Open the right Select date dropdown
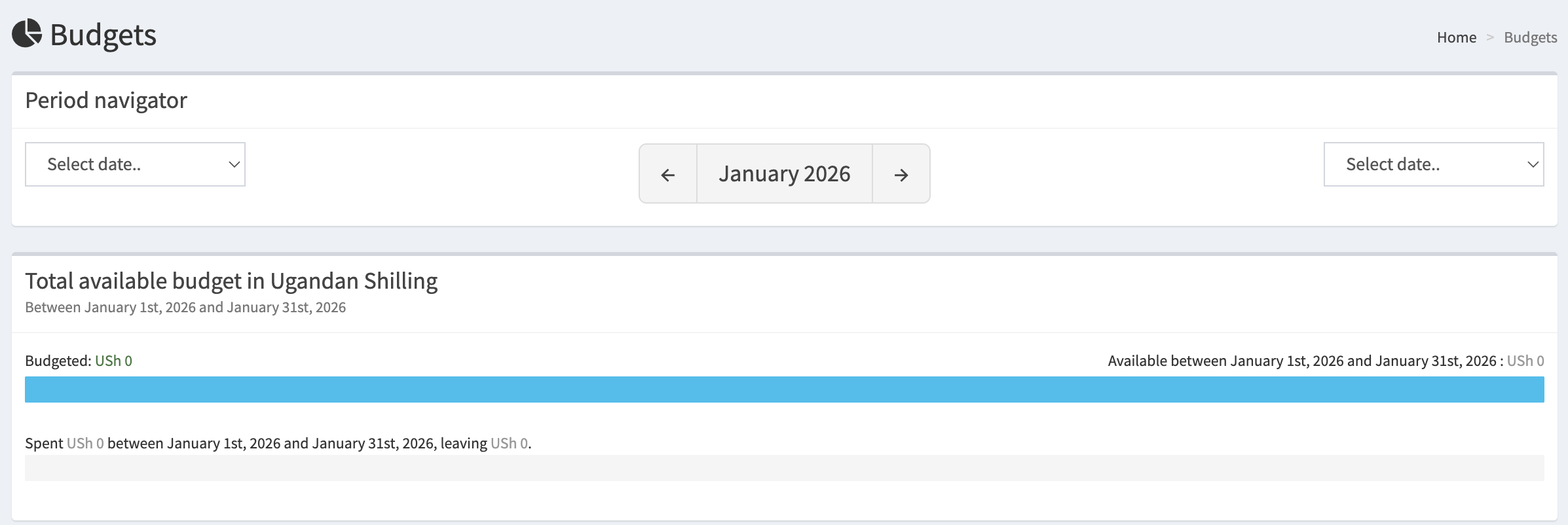Viewport: 1568px width, 525px height. [1433, 164]
